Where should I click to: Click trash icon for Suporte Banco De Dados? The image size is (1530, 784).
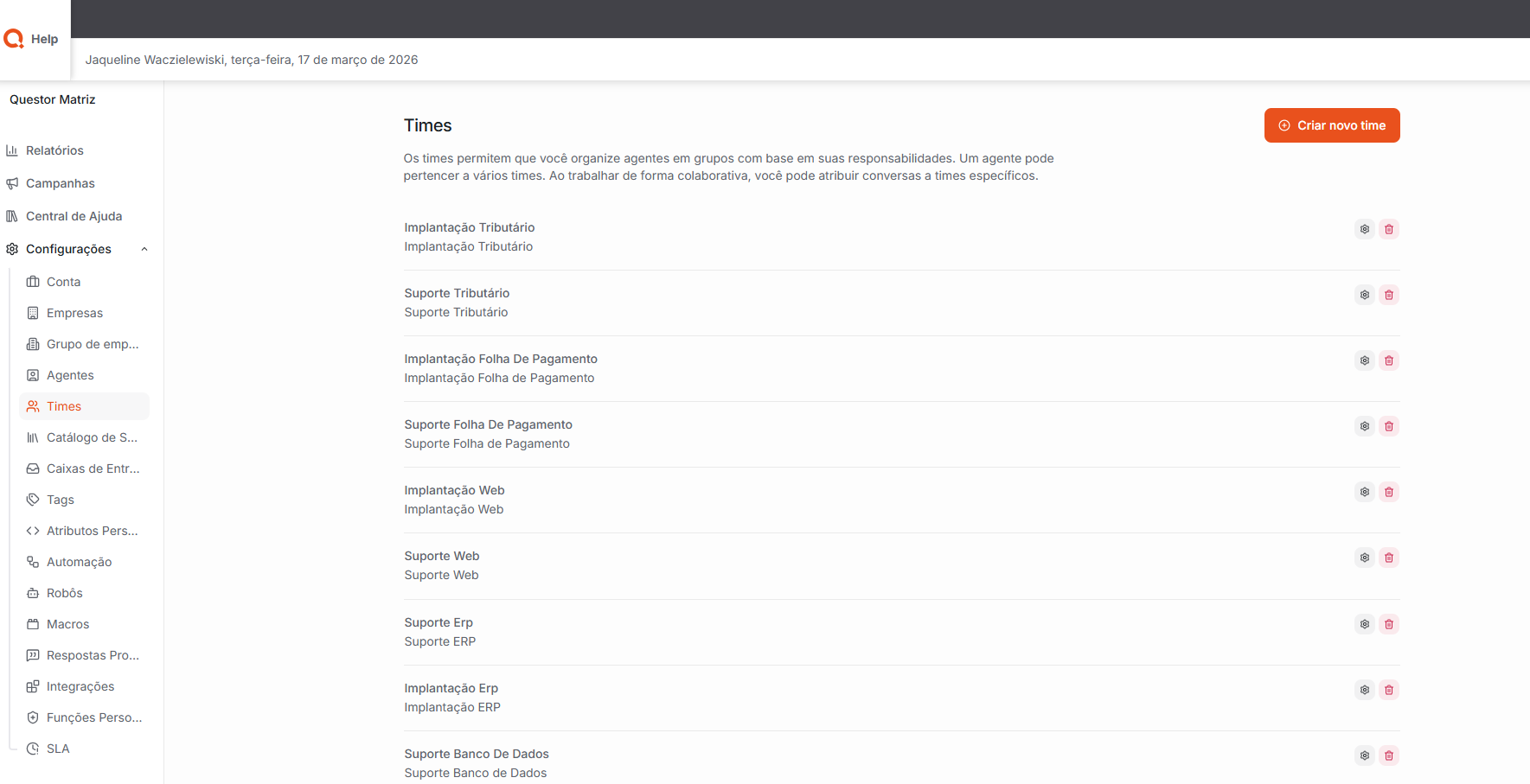tap(1388, 755)
